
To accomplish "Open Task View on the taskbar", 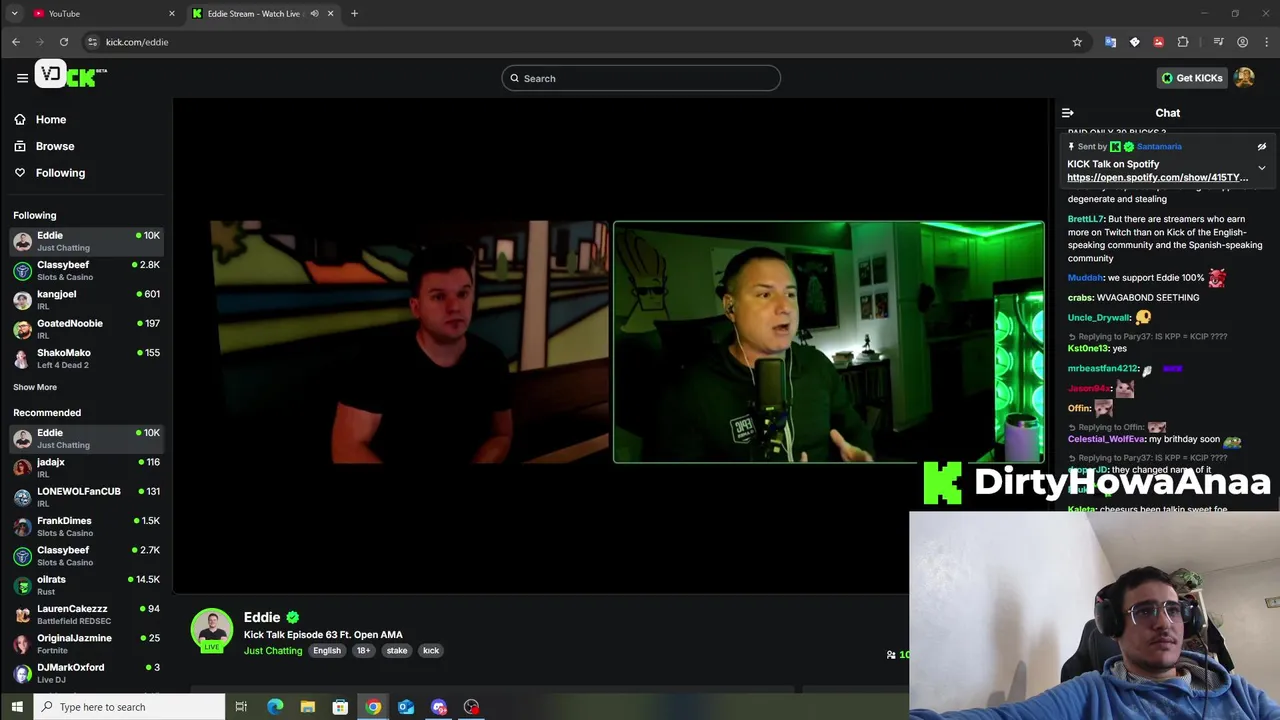I will pos(241,707).
